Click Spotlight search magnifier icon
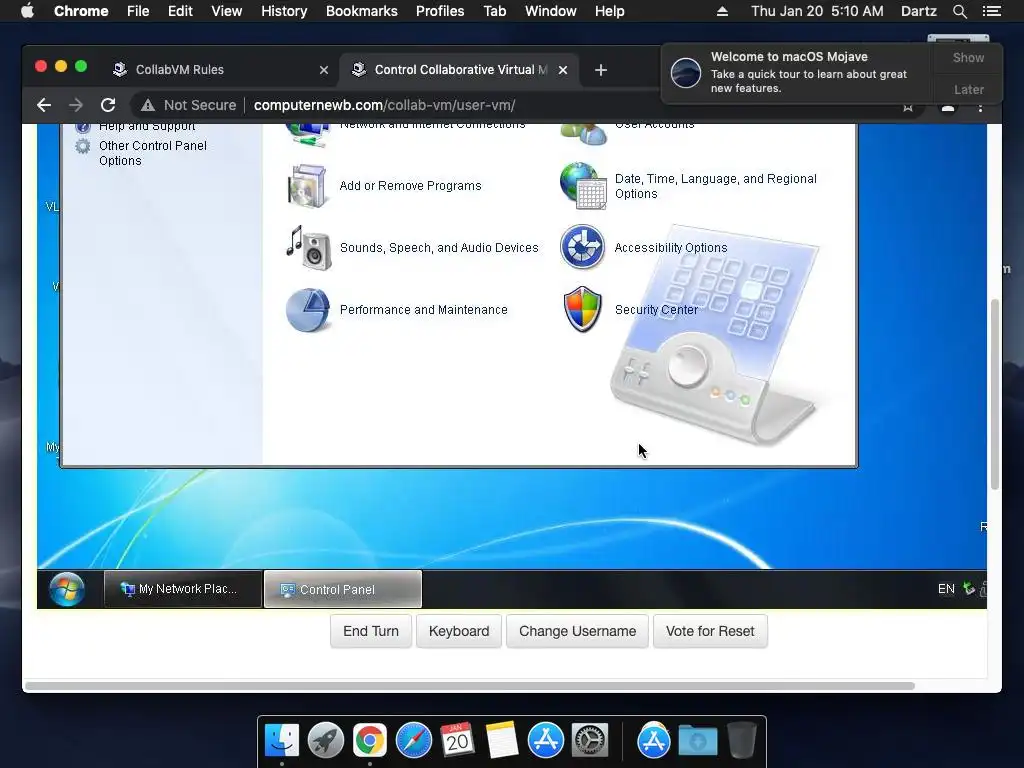1024x768 pixels. 959,11
